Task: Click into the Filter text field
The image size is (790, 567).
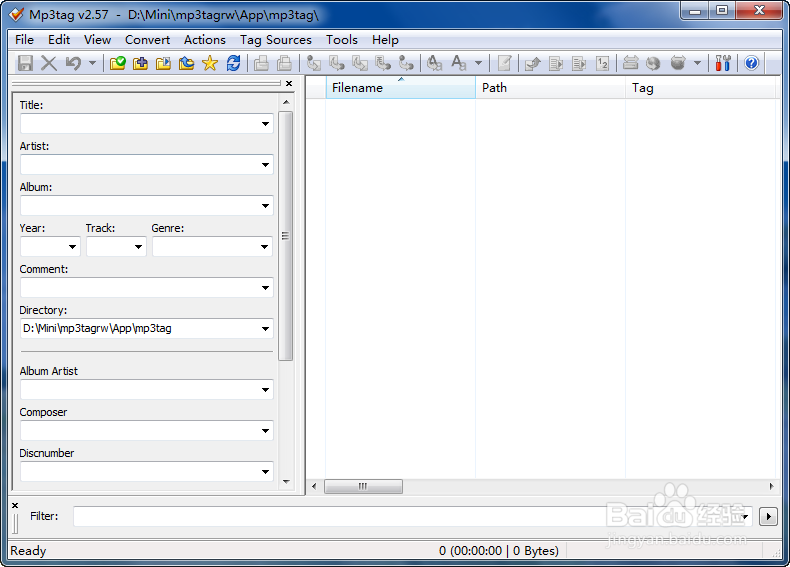Action: point(412,516)
